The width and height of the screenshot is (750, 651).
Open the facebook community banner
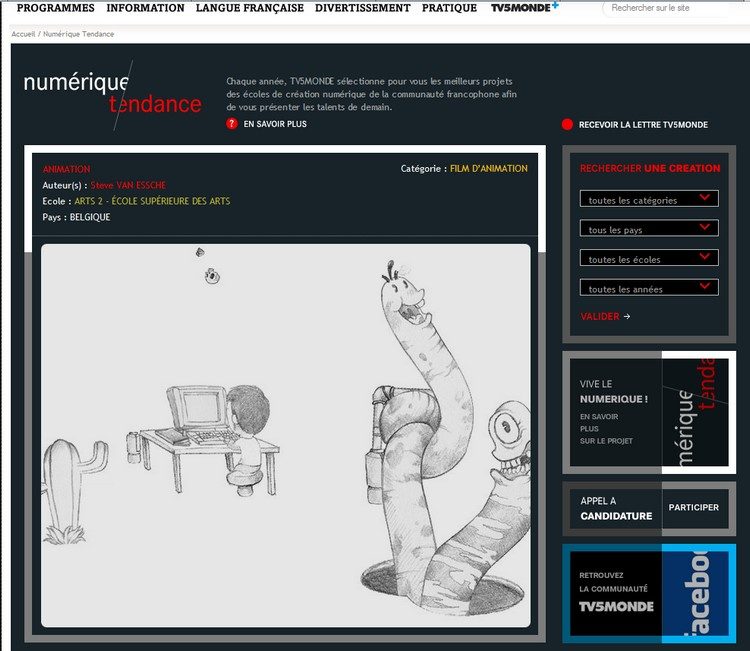649,593
